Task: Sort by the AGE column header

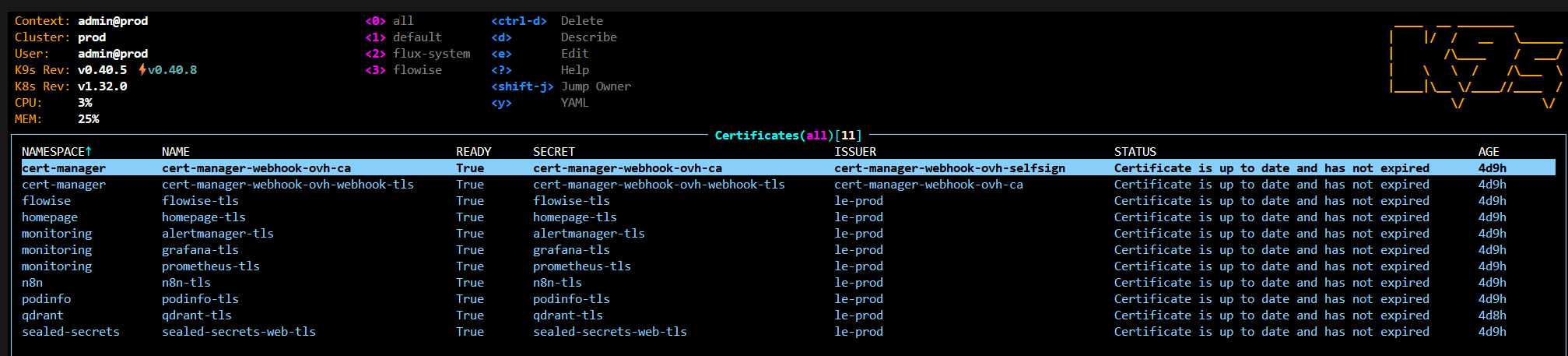Action: pyautogui.click(x=1488, y=152)
